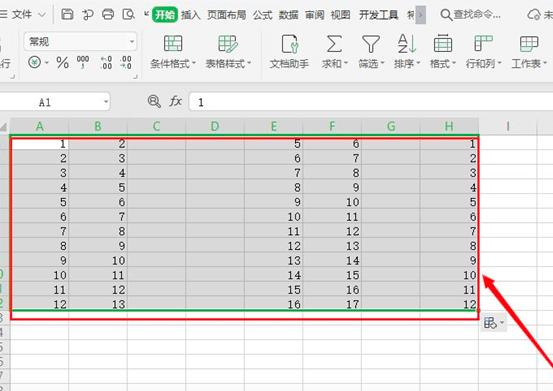Open the 审阅 tab

click(315, 15)
